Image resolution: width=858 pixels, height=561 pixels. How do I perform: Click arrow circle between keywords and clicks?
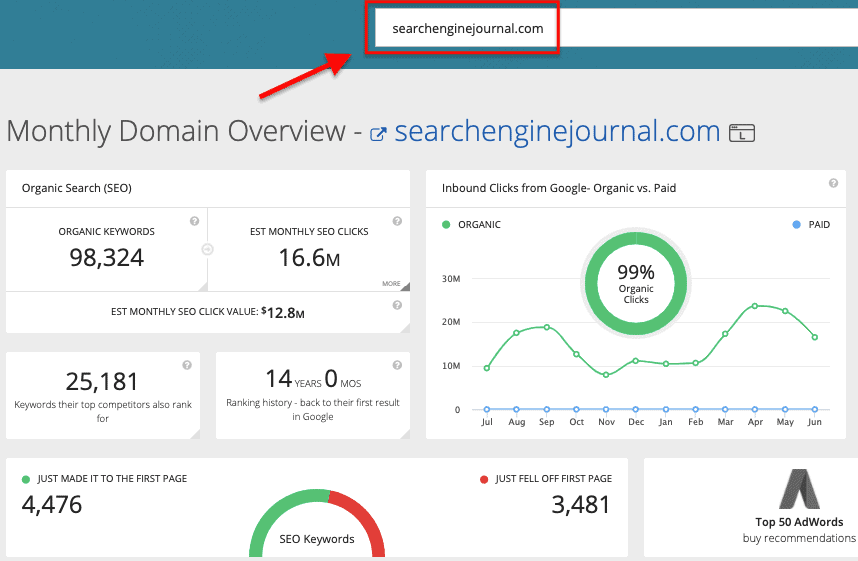click(207, 250)
